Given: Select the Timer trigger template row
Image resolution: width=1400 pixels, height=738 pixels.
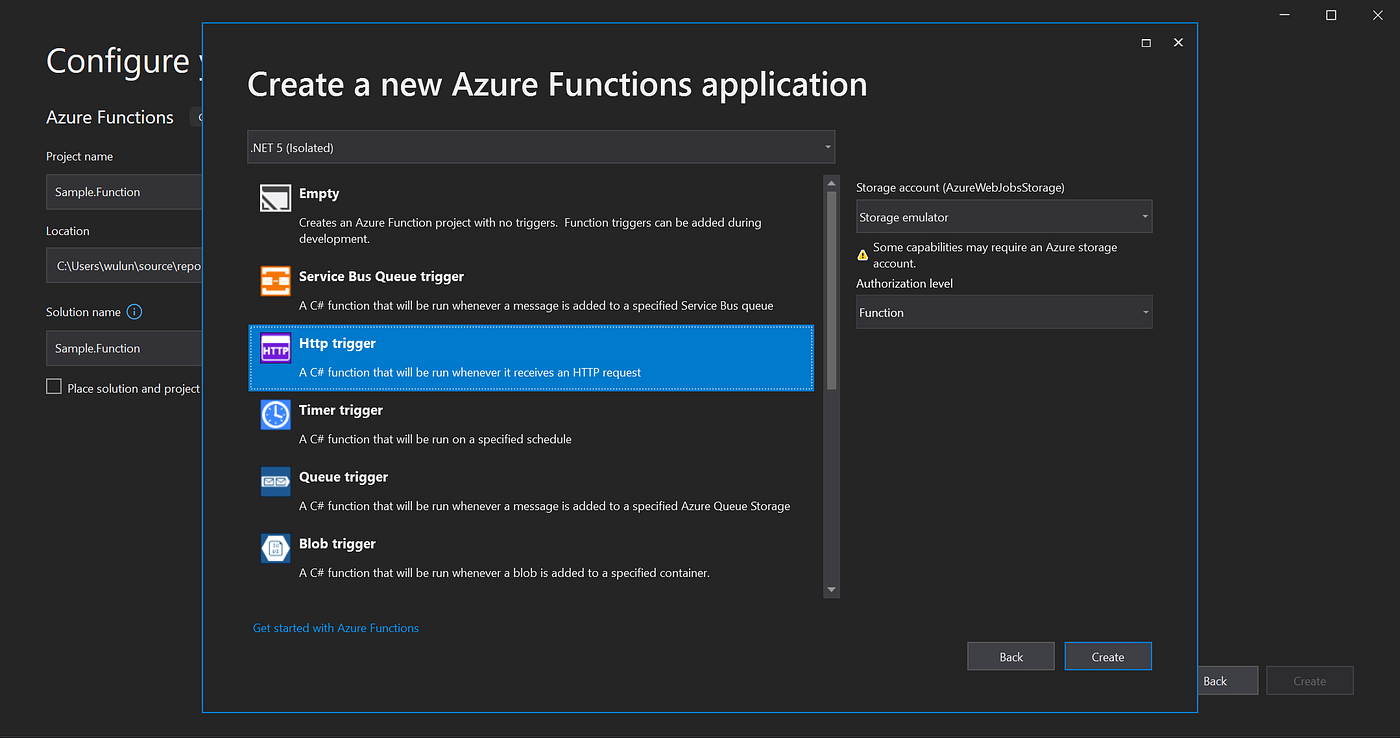Looking at the screenshot, I should coord(530,424).
